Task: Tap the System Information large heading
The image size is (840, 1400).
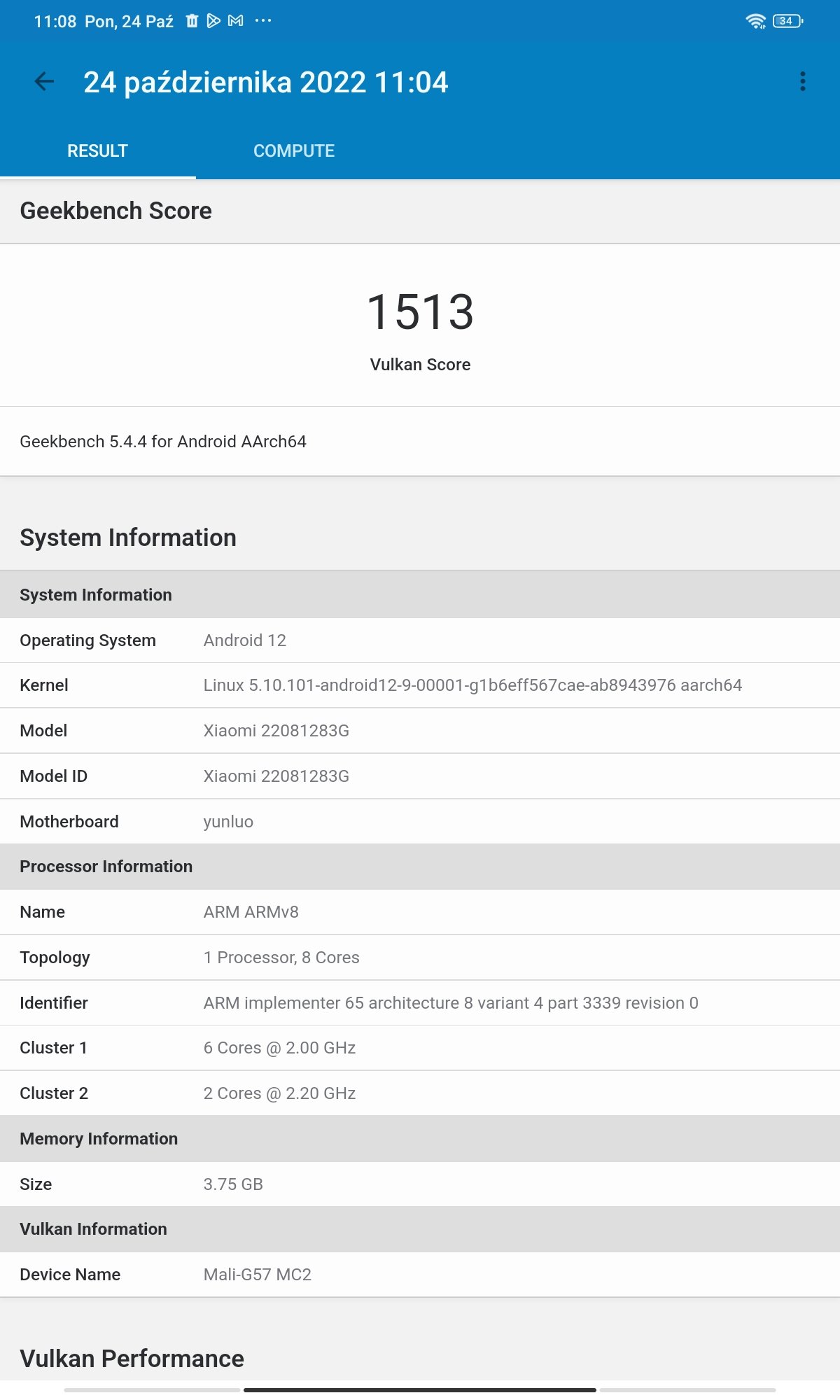Action: pos(128,538)
